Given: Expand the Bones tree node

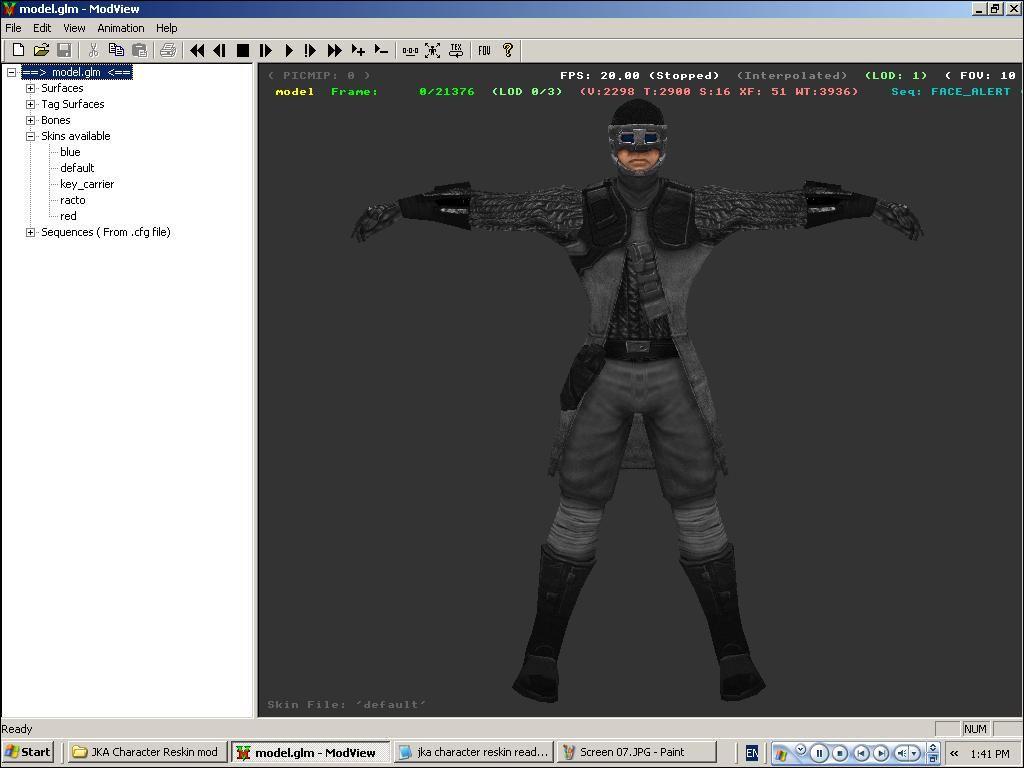Looking at the screenshot, I should pos(31,120).
